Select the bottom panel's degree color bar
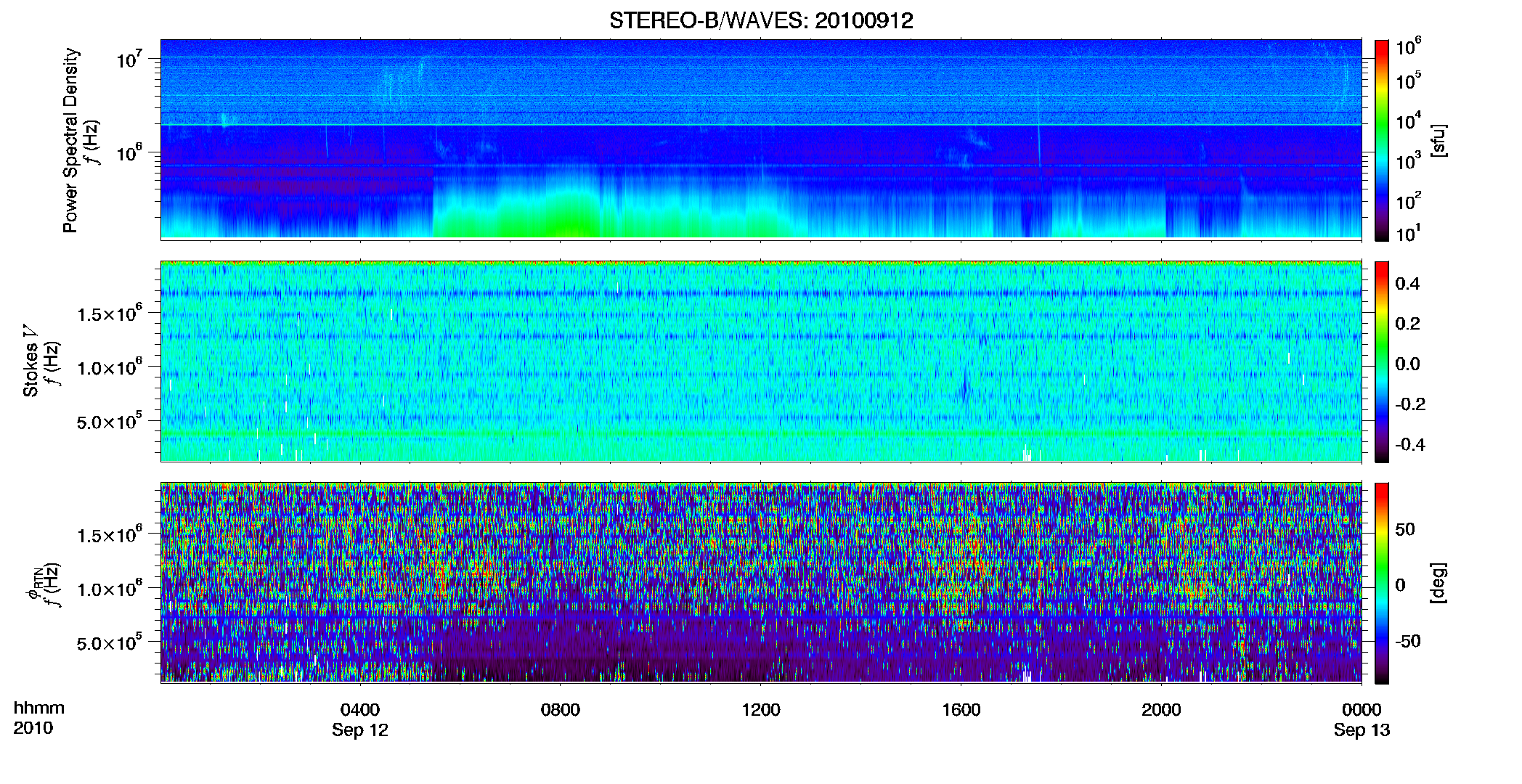Screen dimensions: 1522x784 pos(1382,583)
